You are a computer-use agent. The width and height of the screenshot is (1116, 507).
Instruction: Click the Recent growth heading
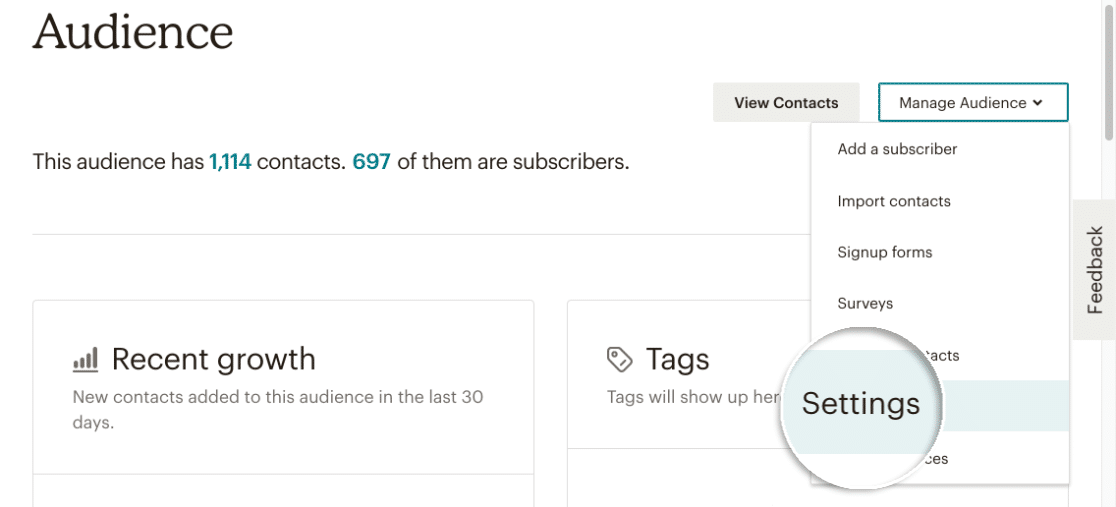[x=214, y=359]
